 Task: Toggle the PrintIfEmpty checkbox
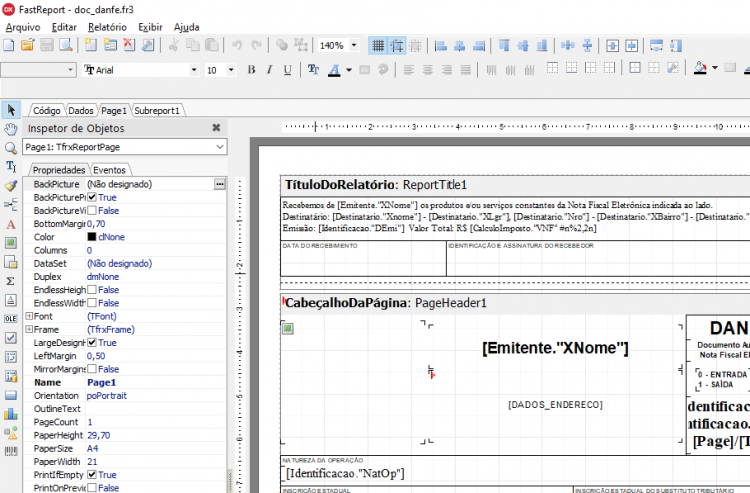(x=92, y=475)
